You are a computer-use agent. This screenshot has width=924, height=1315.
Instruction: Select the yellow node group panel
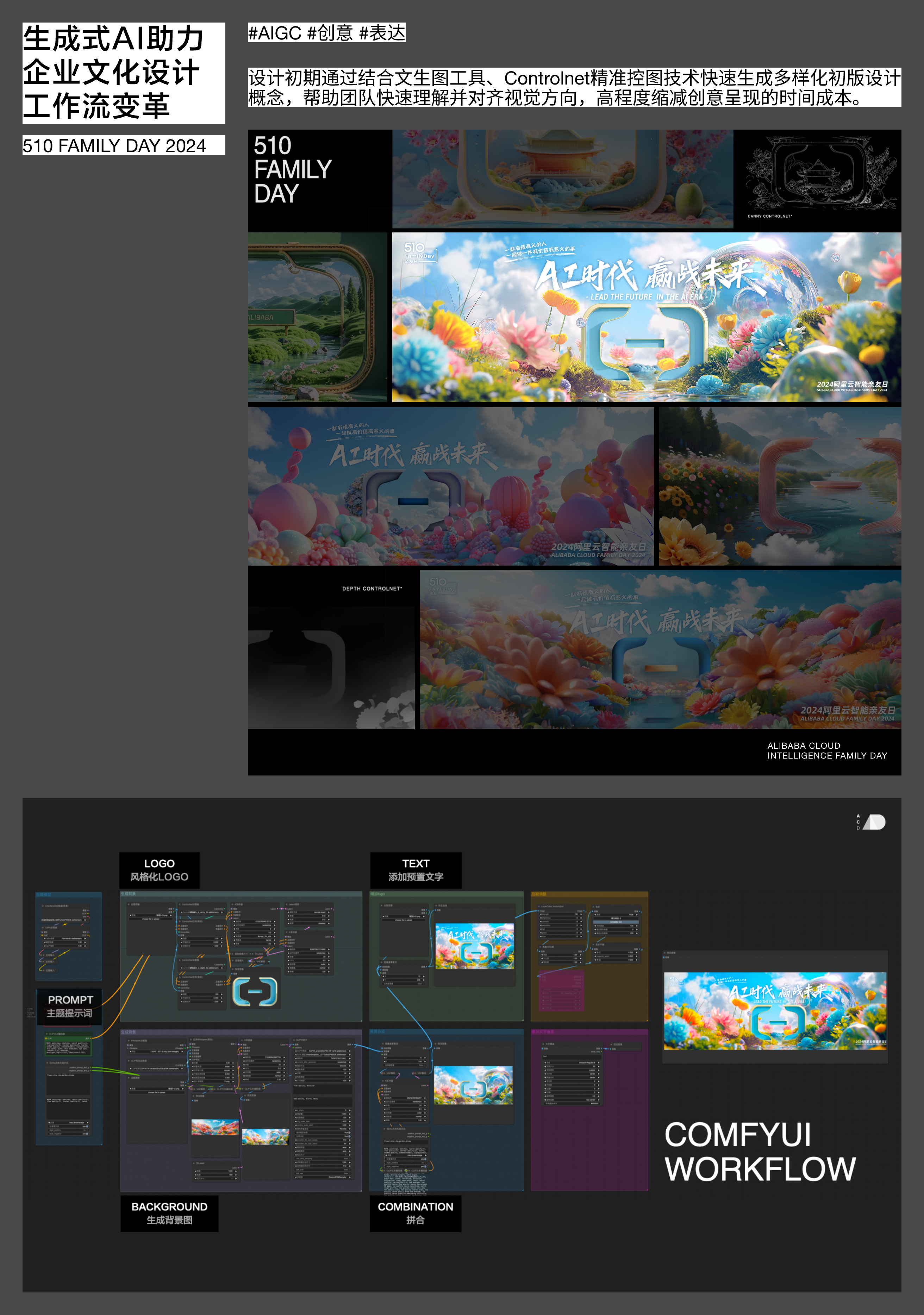click(x=589, y=956)
